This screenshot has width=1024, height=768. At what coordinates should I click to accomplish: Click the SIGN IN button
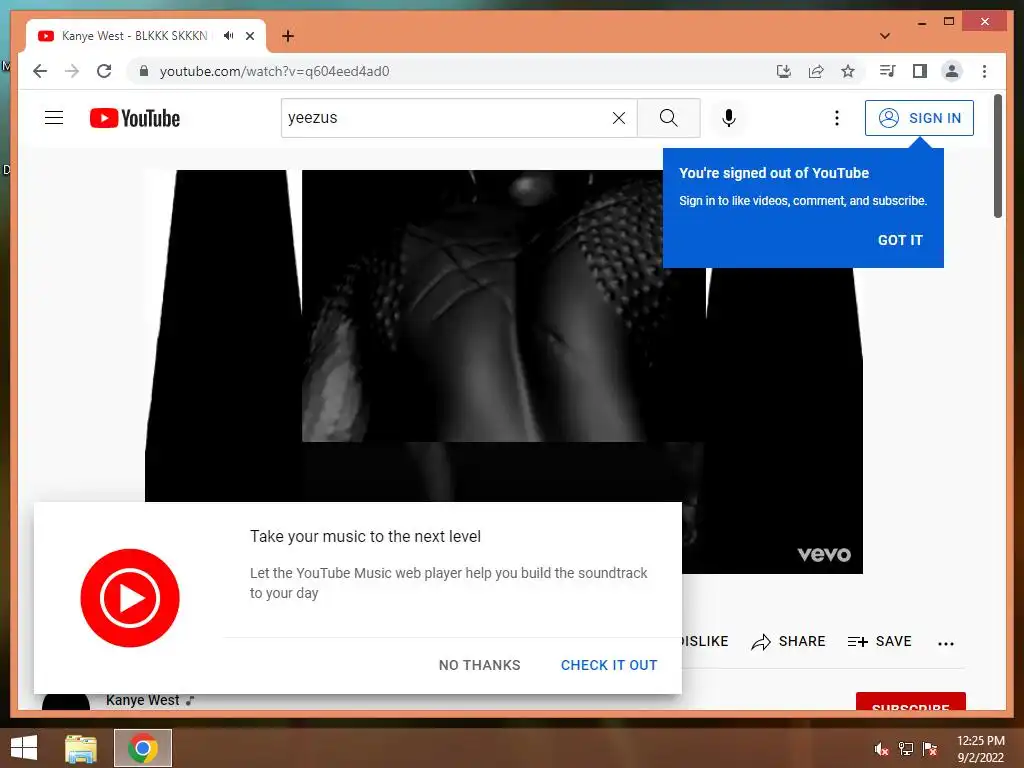coord(919,118)
